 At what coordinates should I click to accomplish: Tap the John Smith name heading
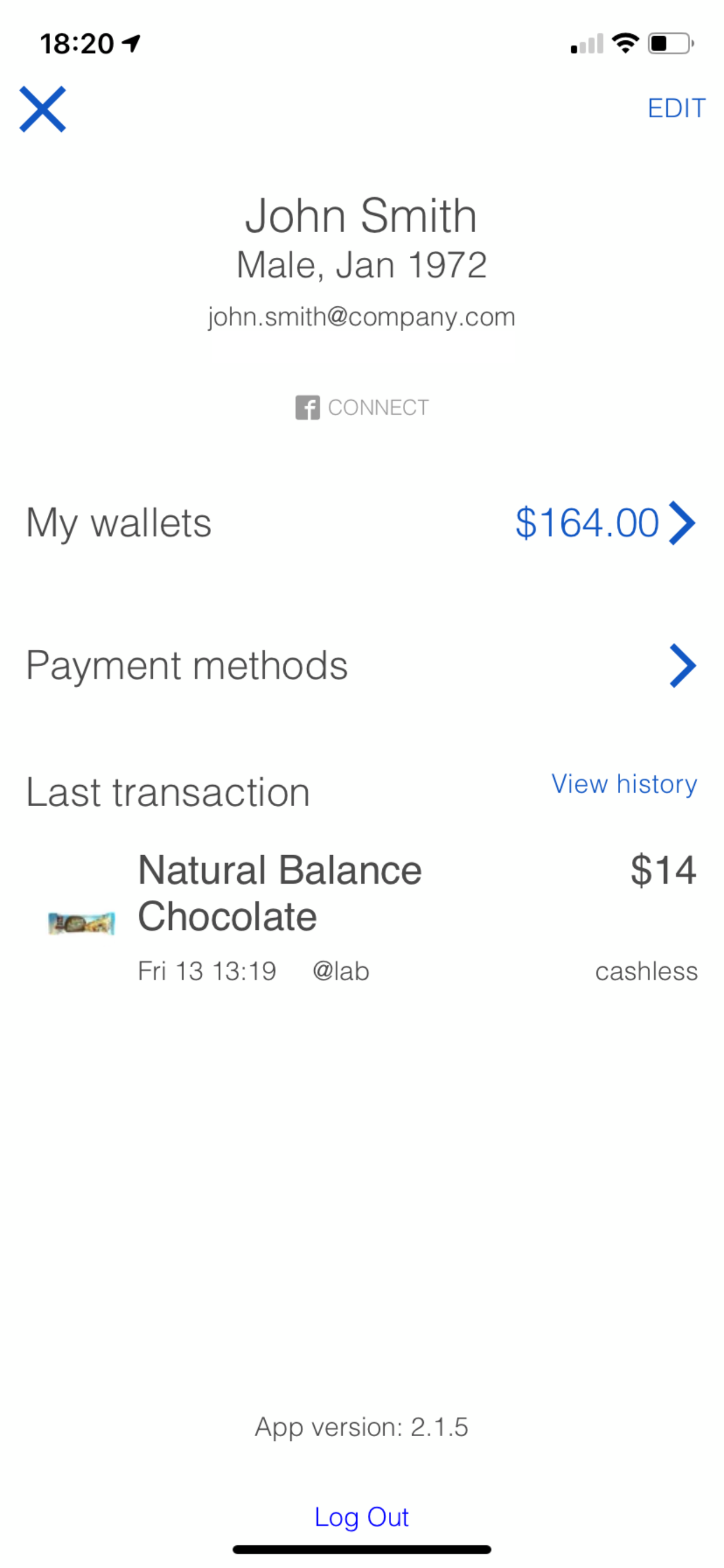361,215
